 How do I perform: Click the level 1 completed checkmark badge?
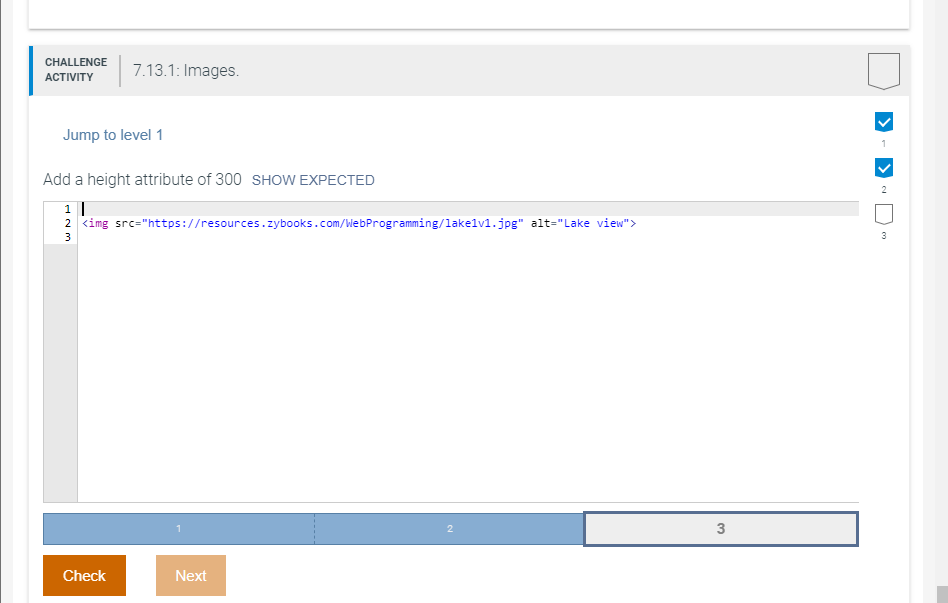click(883, 122)
